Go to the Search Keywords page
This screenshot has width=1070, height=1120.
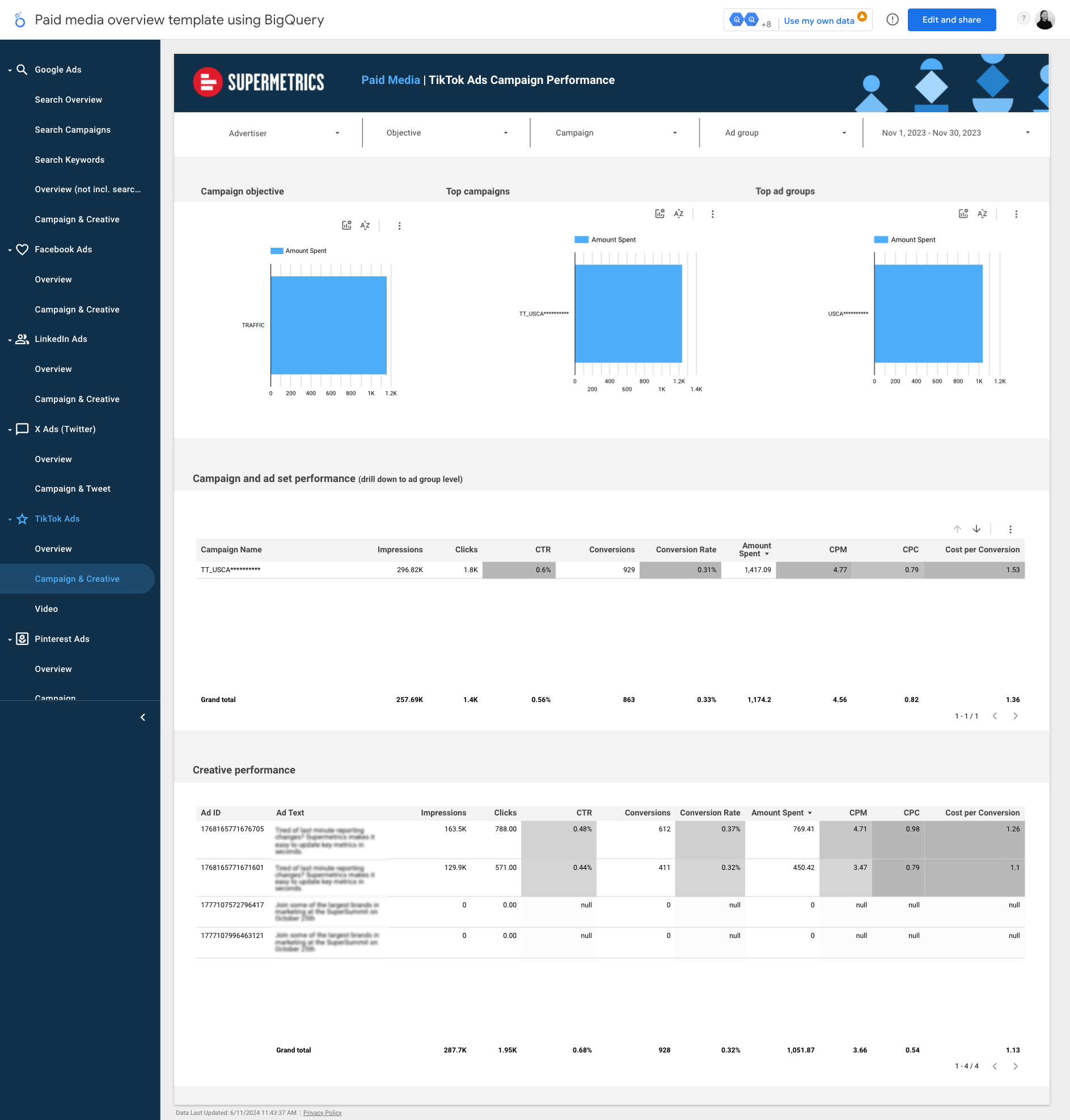70,160
